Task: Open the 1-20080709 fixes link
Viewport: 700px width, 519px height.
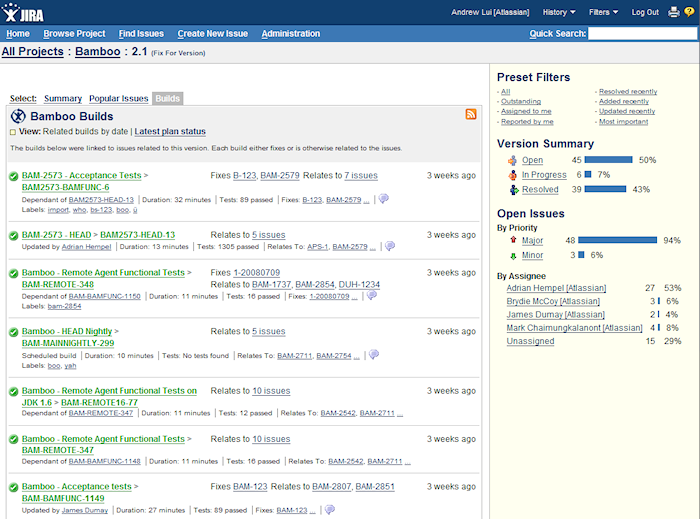Action: tap(257, 273)
